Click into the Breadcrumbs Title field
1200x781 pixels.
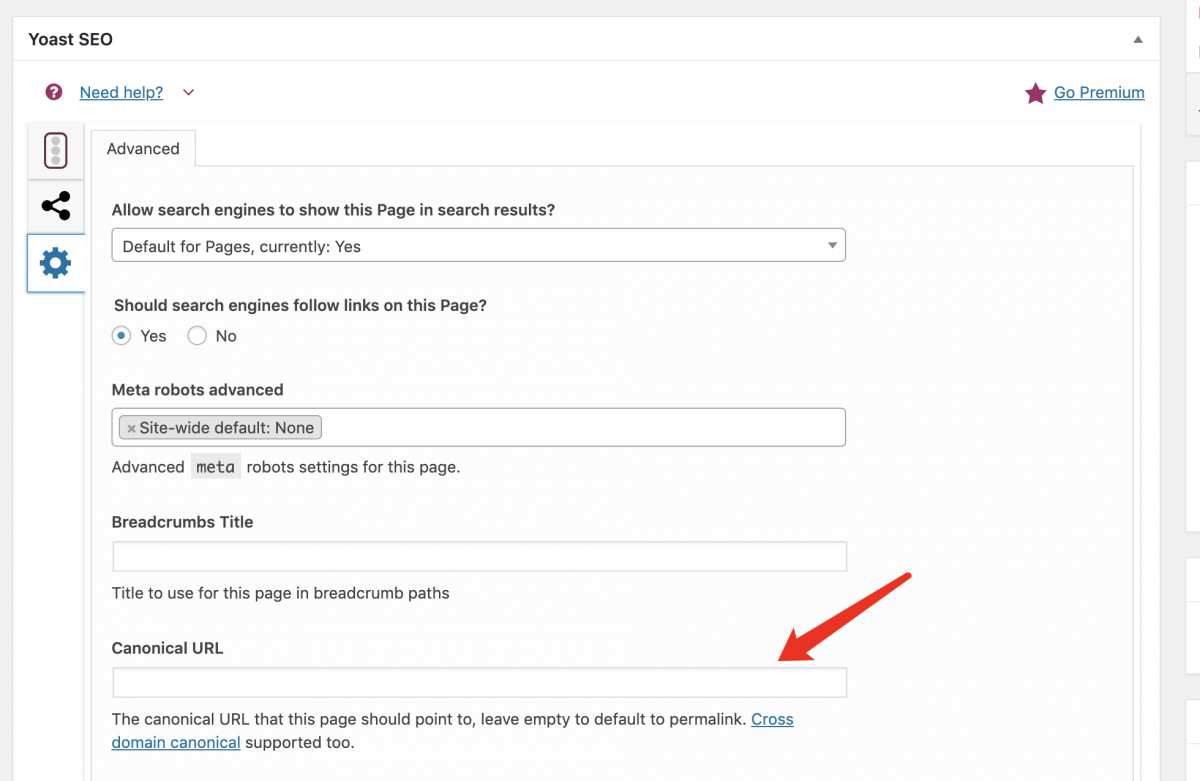pyautogui.click(x=479, y=556)
